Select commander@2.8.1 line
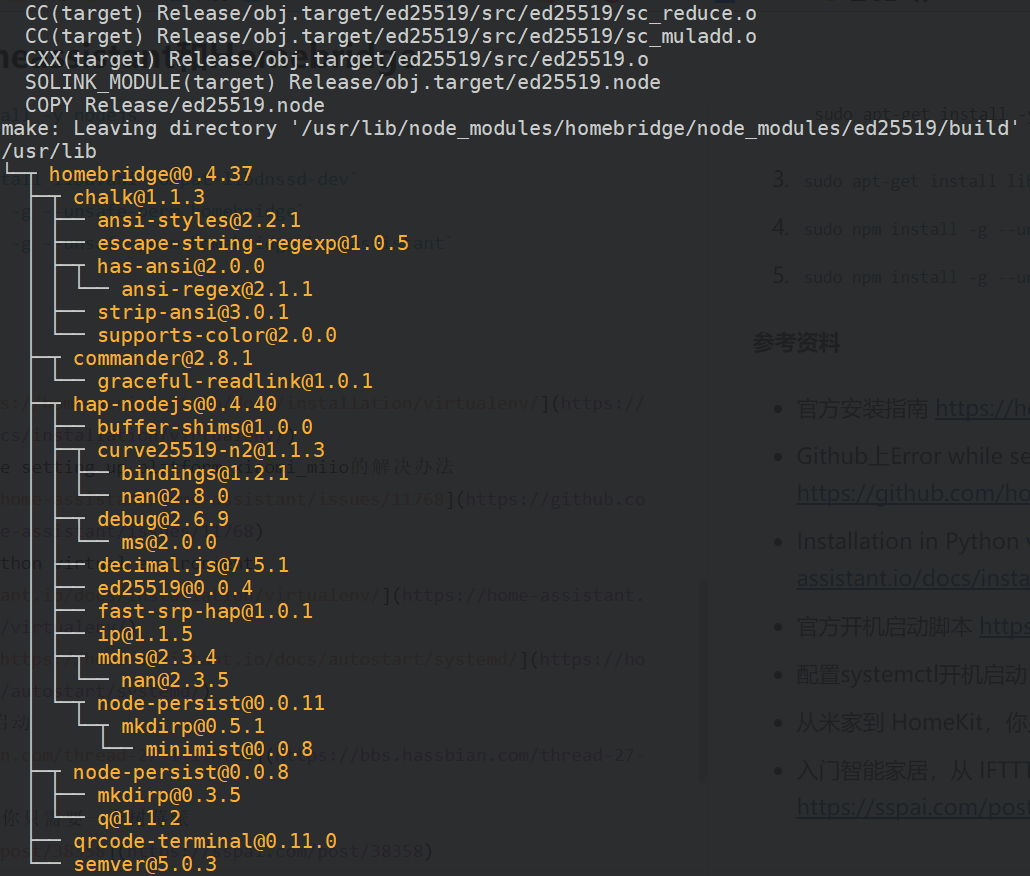This screenshot has height=876, width=1030. click(163, 358)
